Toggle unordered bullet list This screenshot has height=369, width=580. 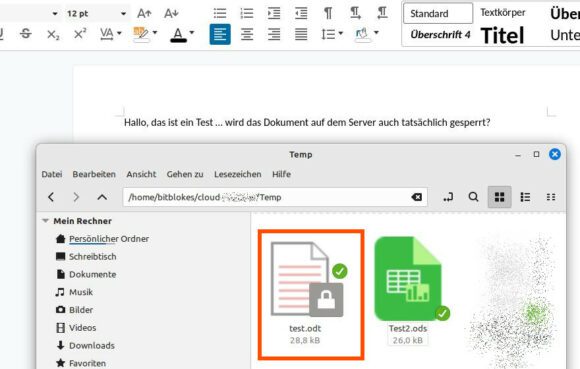coord(220,13)
